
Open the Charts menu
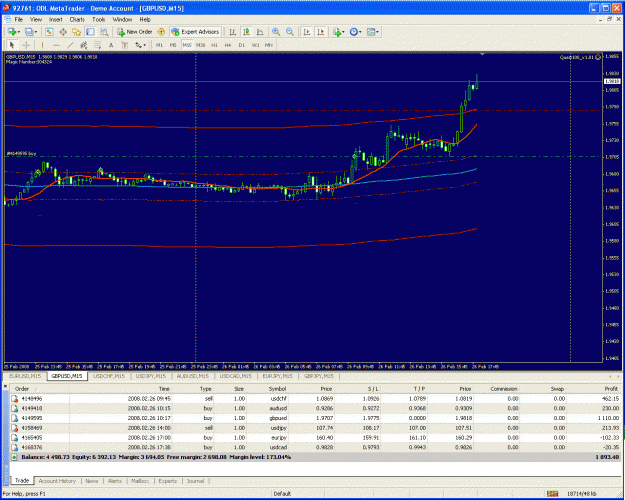pyautogui.click(x=77, y=19)
